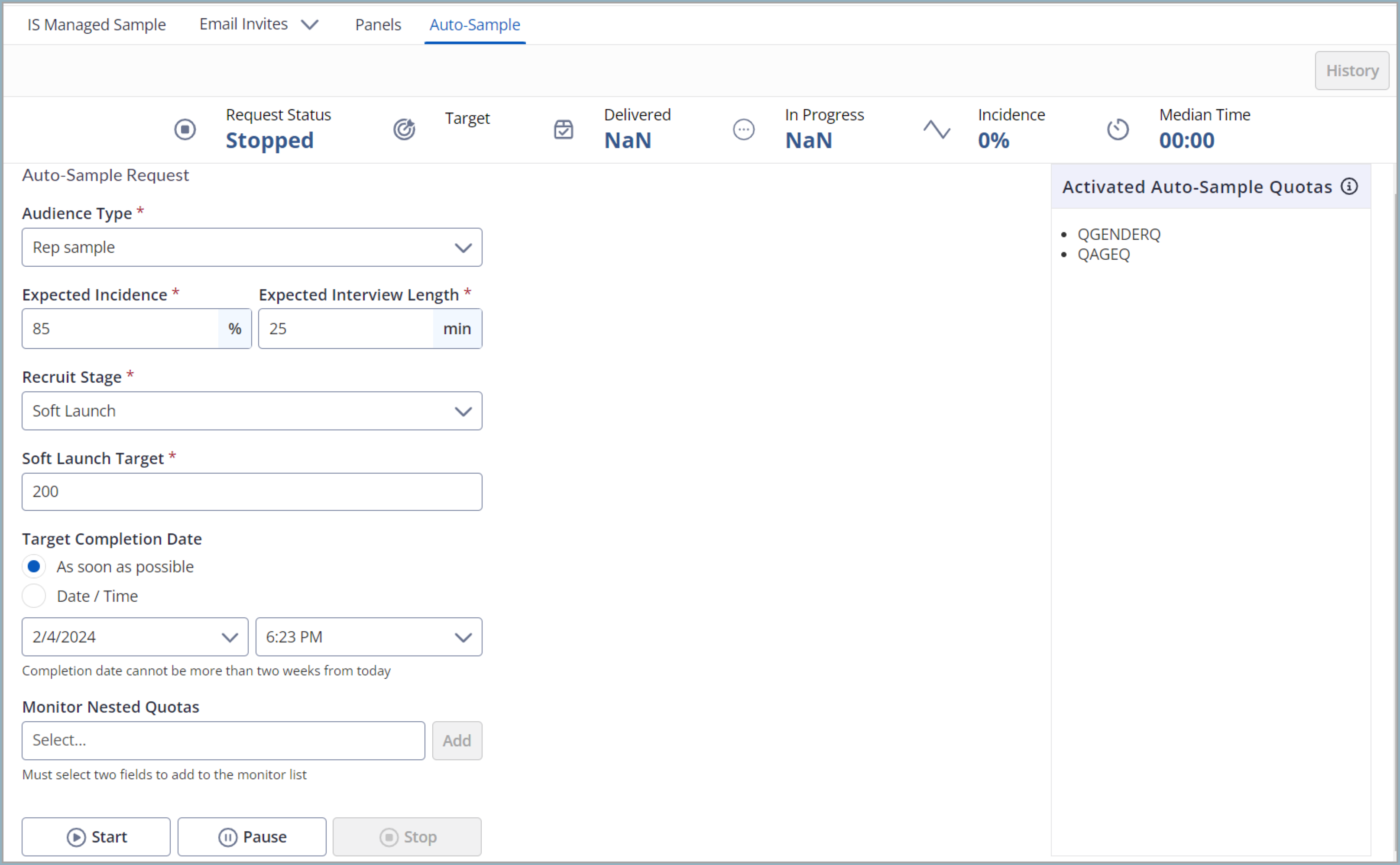Select the Auto-Sample tab
Screen dimensions: 1400x865
pyautogui.click(x=474, y=25)
